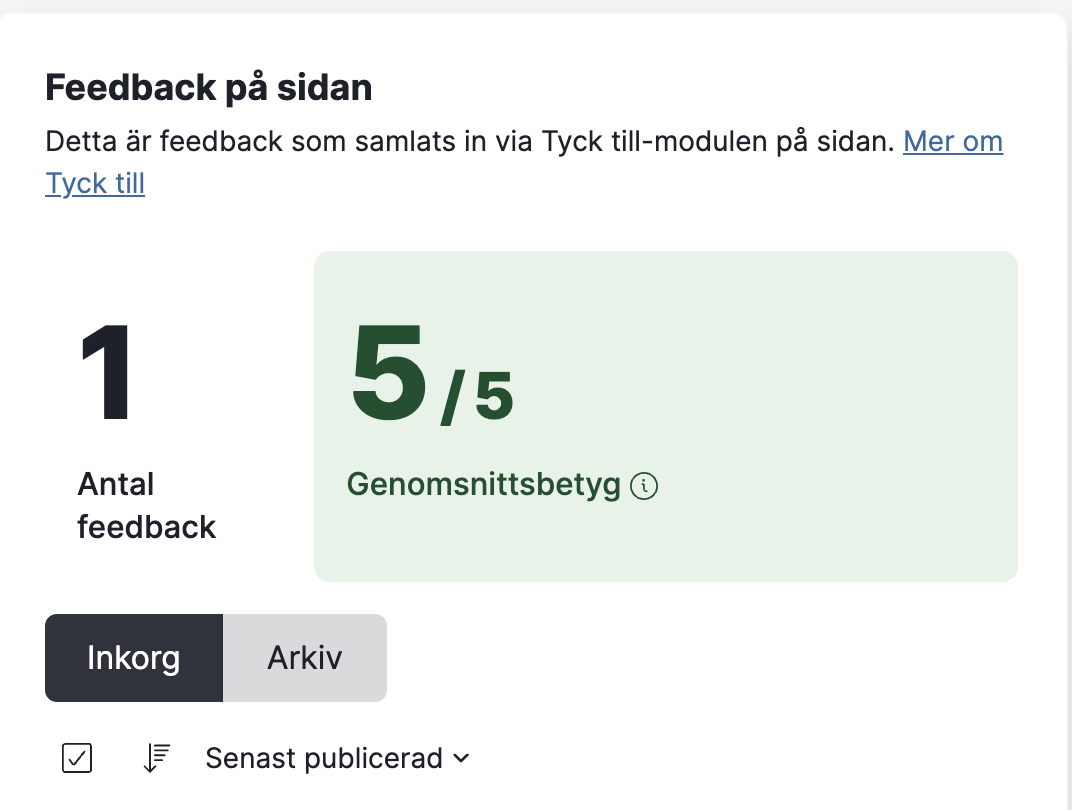The image size is (1072, 810).
Task: Toggle the select-all feedback checkbox
Action: (77, 758)
